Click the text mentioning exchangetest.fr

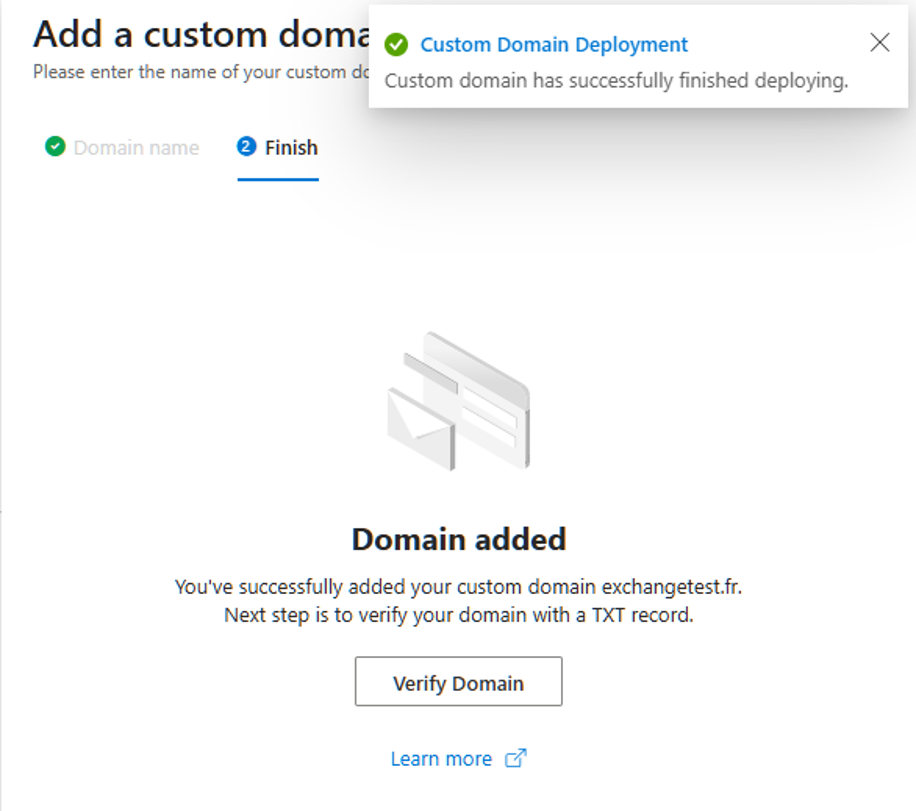pyautogui.click(x=459, y=586)
